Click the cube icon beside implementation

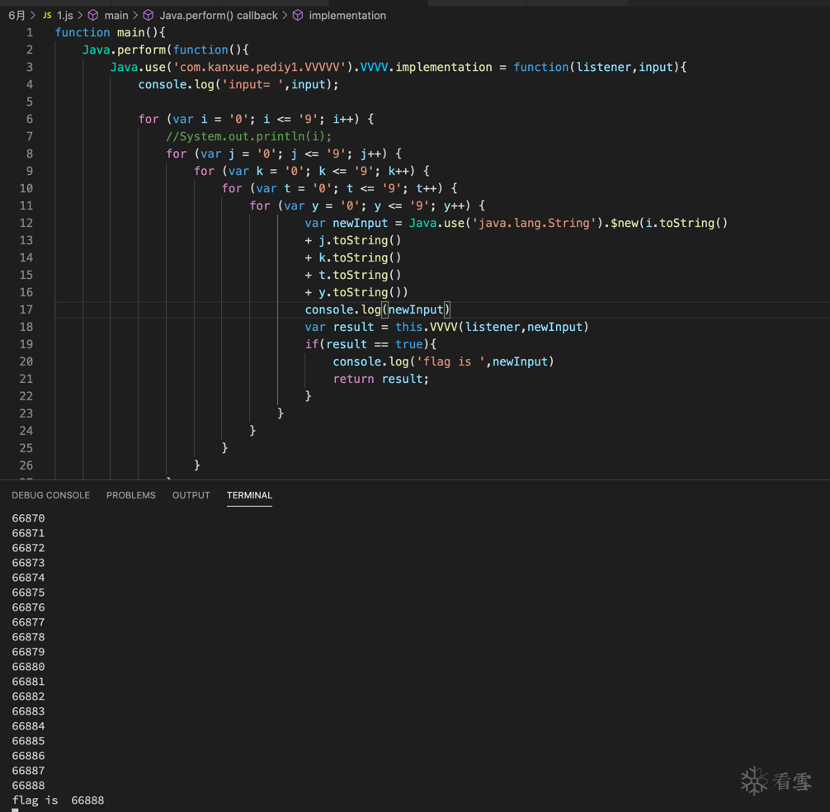click(298, 16)
